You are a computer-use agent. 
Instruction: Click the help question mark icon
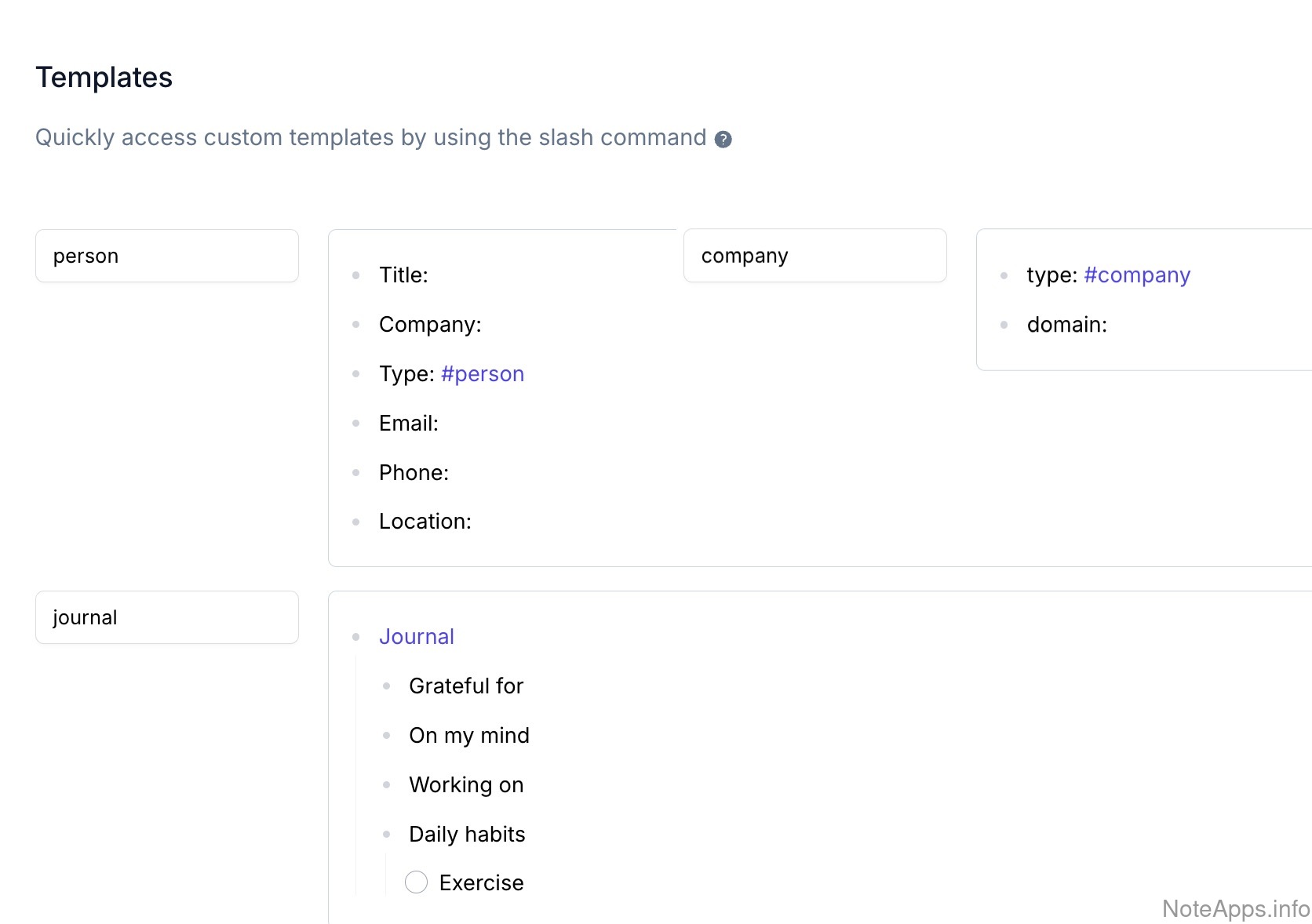coord(723,140)
